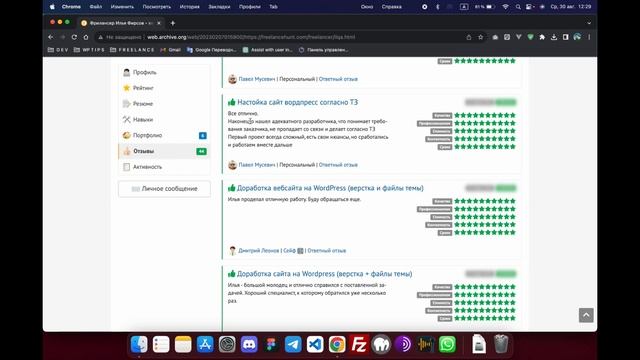Image resolution: width=640 pixels, height=360 pixels.
Task: Open Visual Studio Code from the dock
Action: (x=315, y=344)
